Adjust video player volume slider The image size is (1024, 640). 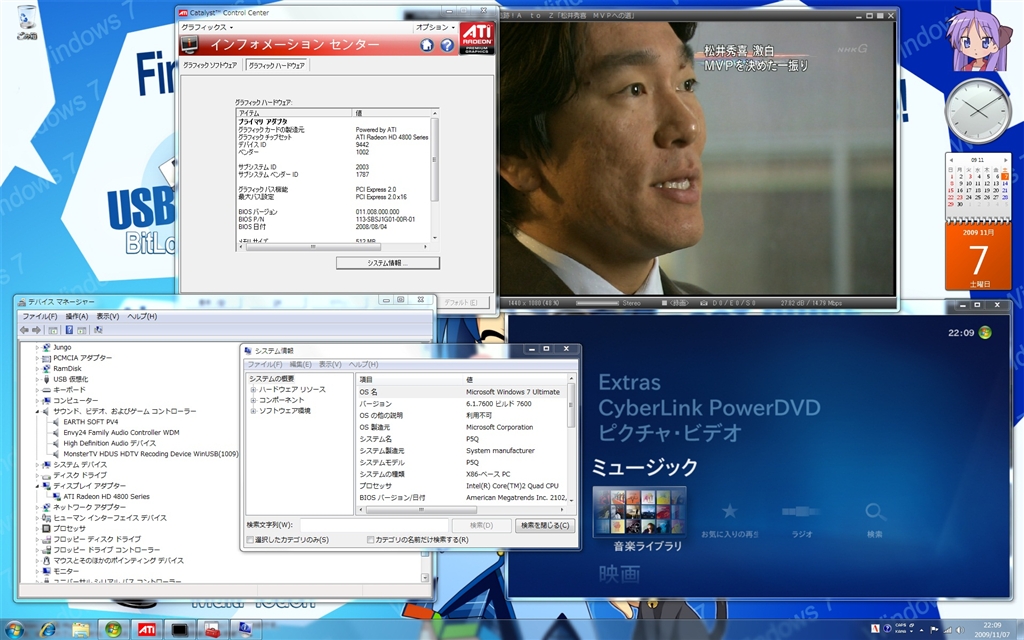tap(597, 303)
